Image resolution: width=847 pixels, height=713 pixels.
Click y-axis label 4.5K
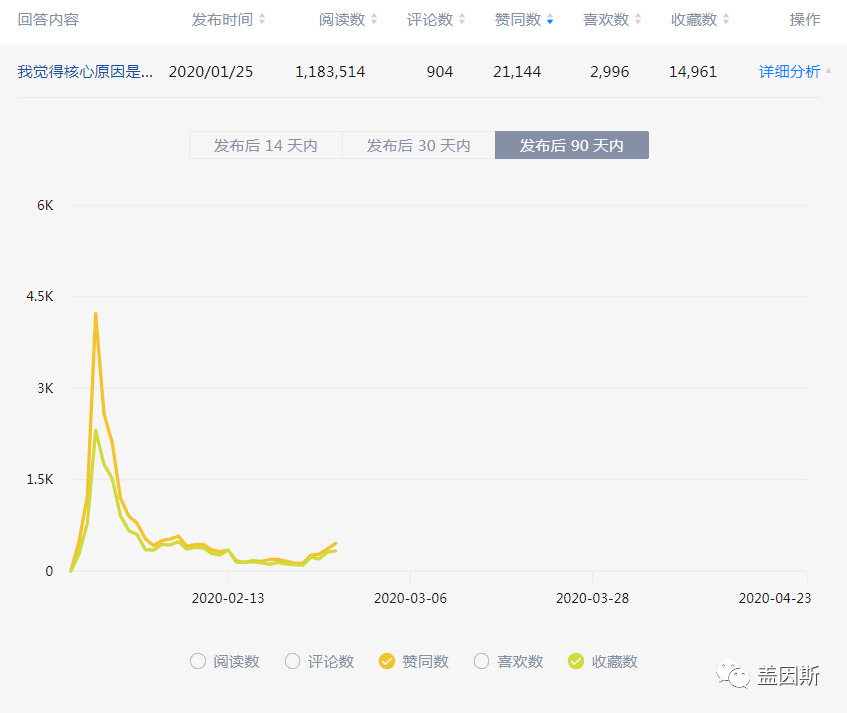pyautogui.click(x=40, y=296)
